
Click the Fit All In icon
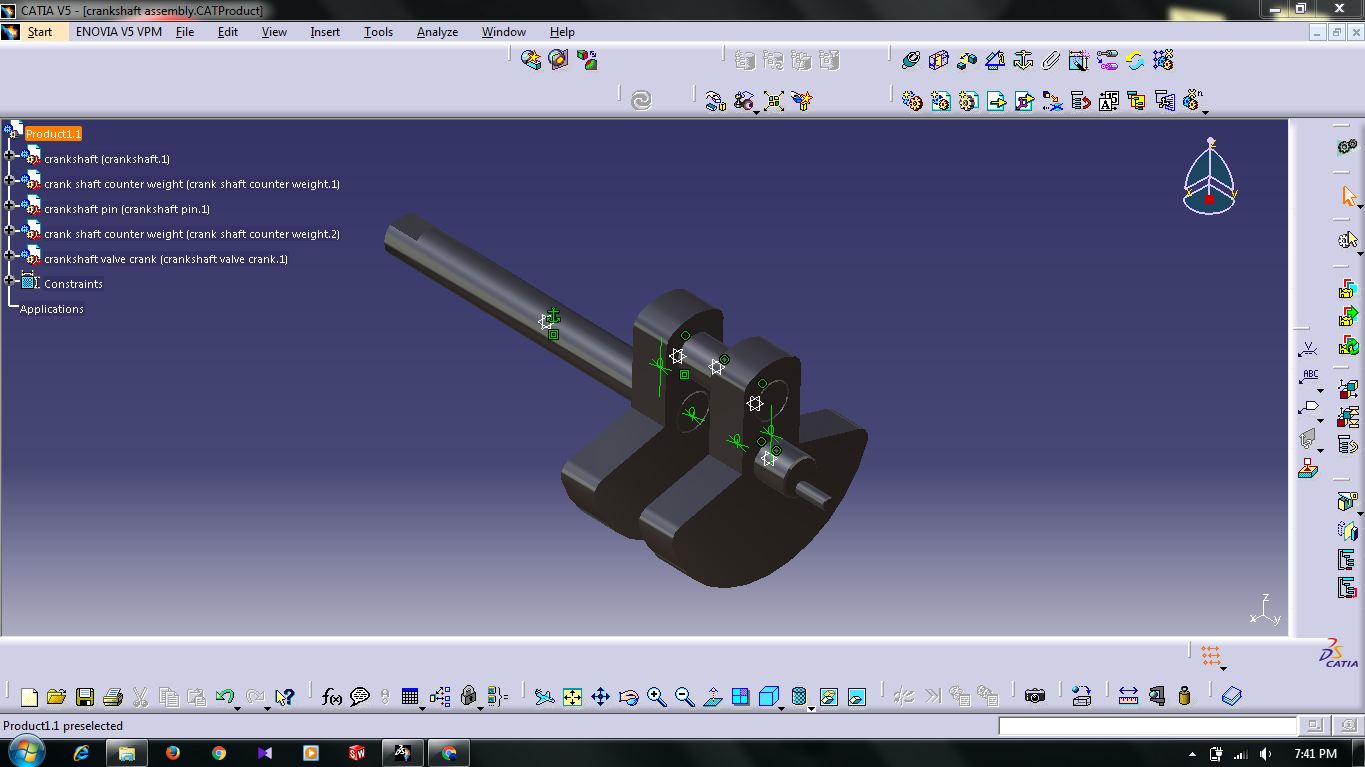click(x=572, y=697)
